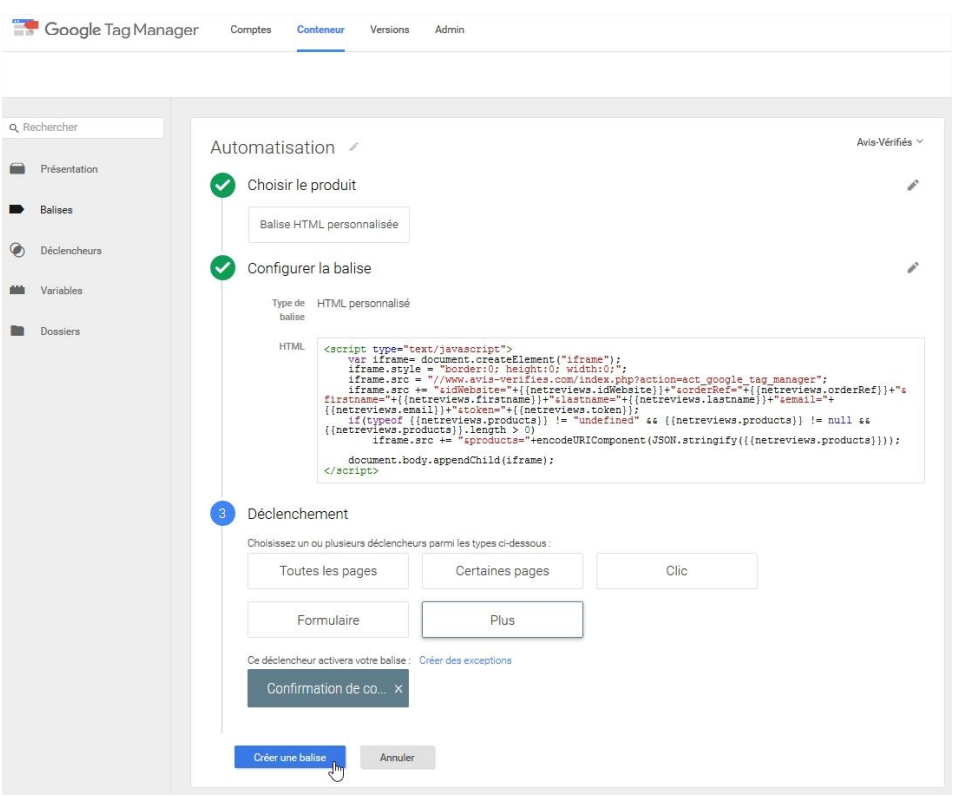Click the Google Tag Manager logo
The width and height of the screenshot is (958, 796).
tap(26, 29)
